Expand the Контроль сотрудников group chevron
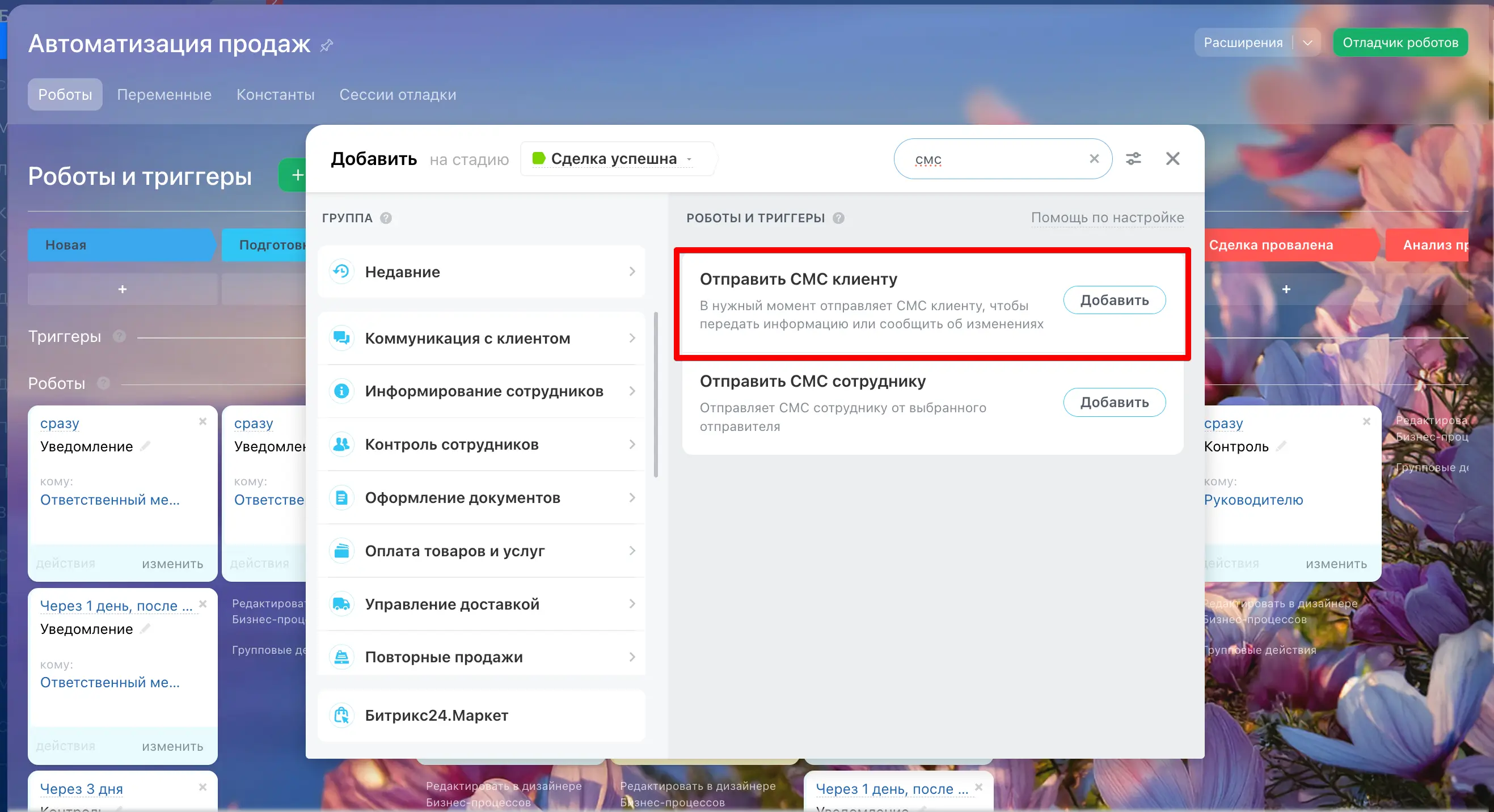This screenshot has height=812, width=1494. click(632, 445)
